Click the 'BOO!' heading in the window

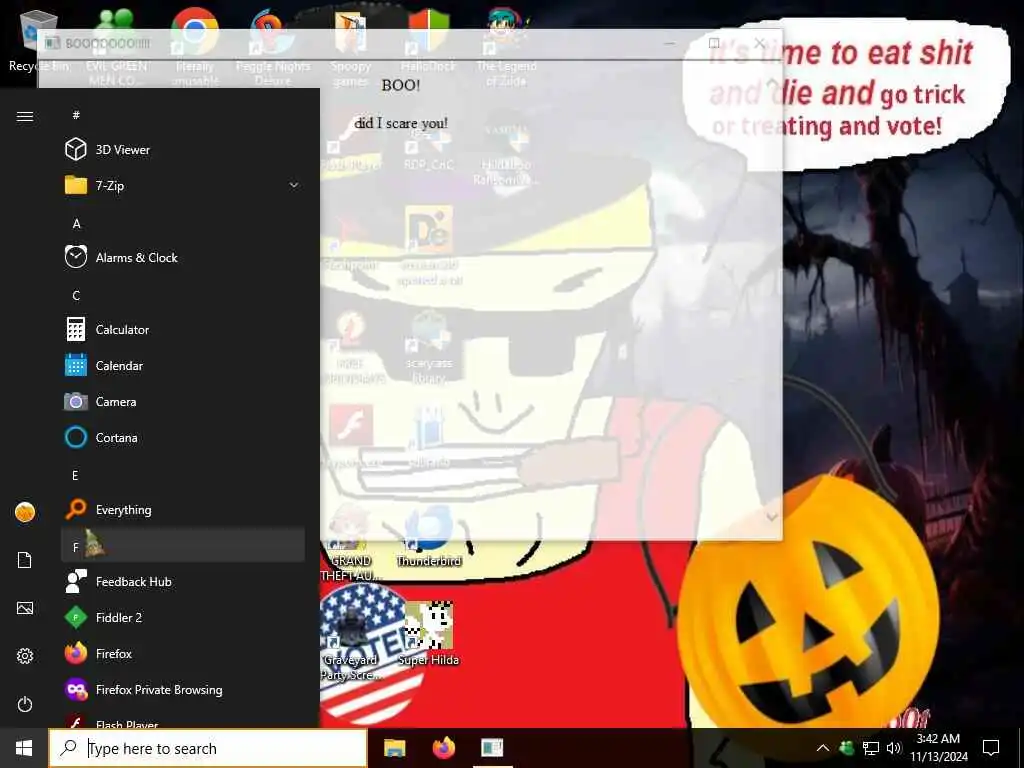(x=400, y=85)
